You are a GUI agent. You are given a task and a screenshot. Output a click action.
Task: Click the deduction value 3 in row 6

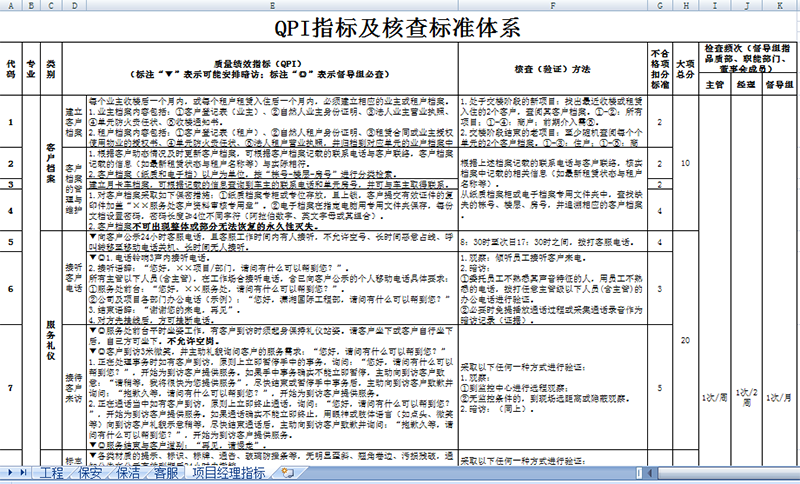point(660,289)
